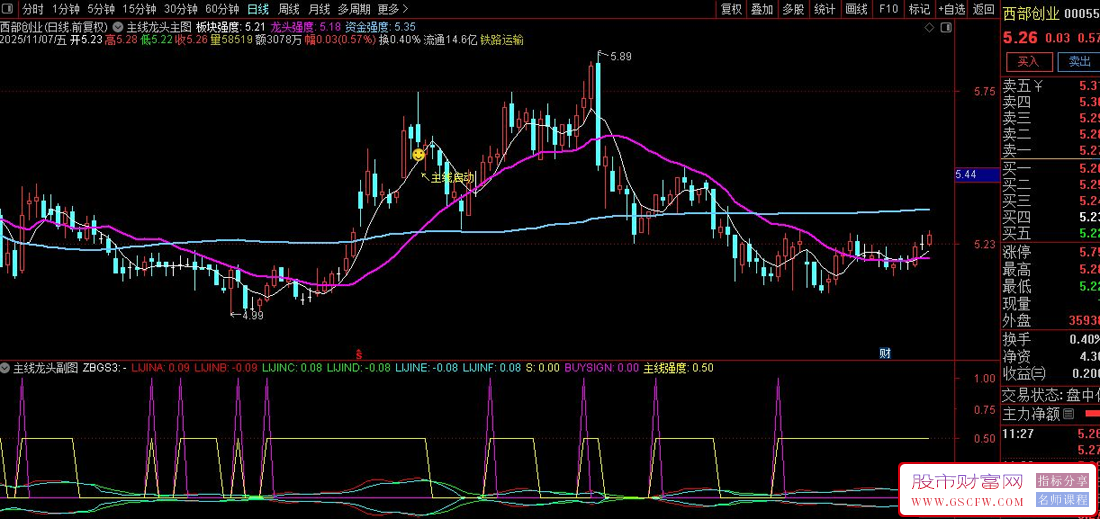Toggle 复权 price adjustment
This screenshot has width=1100, height=519.
732,9
